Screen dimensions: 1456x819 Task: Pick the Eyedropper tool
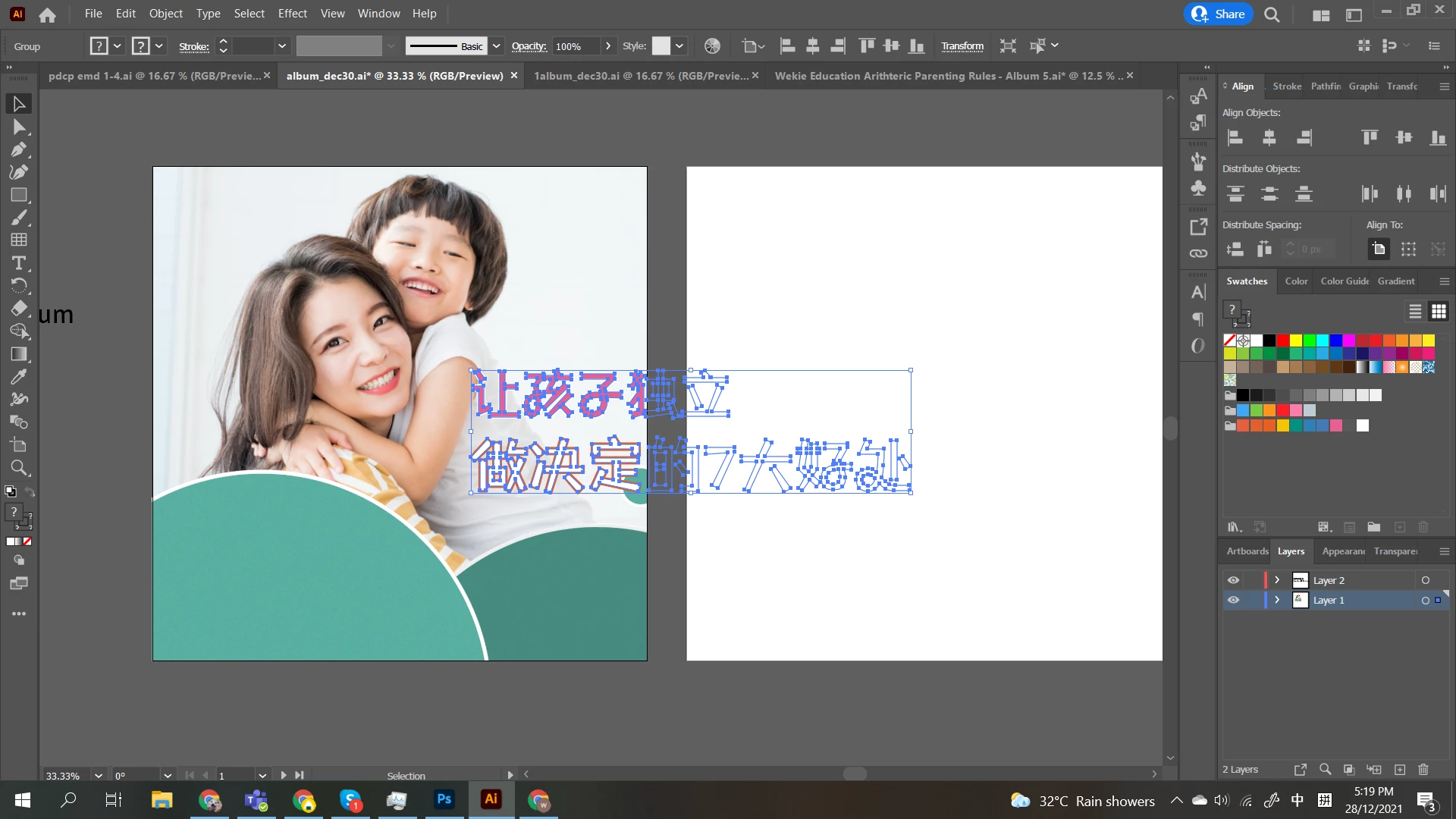pyautogui.click(x=19, y=377)
